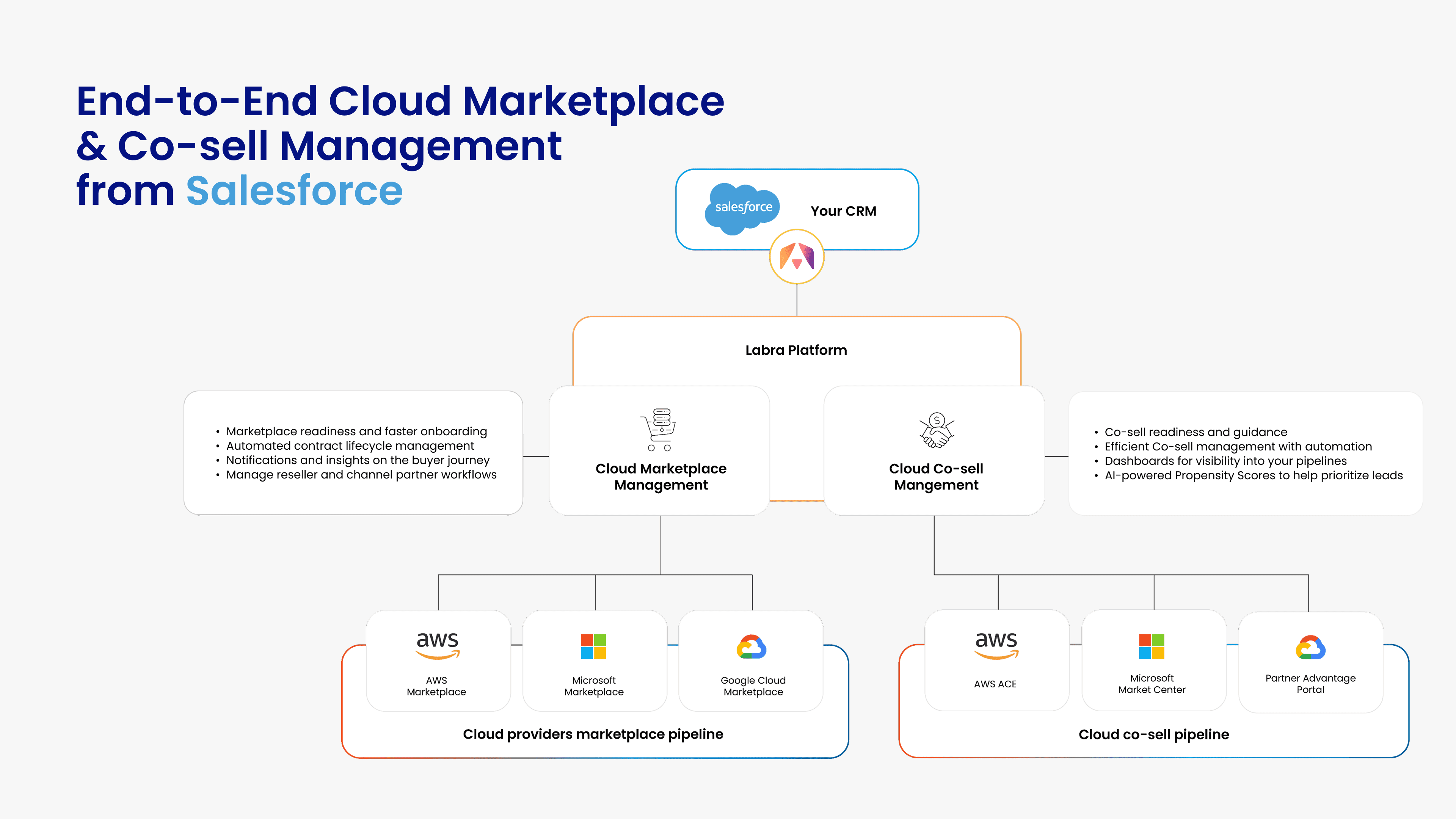Click the Microsoft logo above Microsoft Market Center
The width and height of the screenshot is (1456, 819).
tap(1152, 646)
